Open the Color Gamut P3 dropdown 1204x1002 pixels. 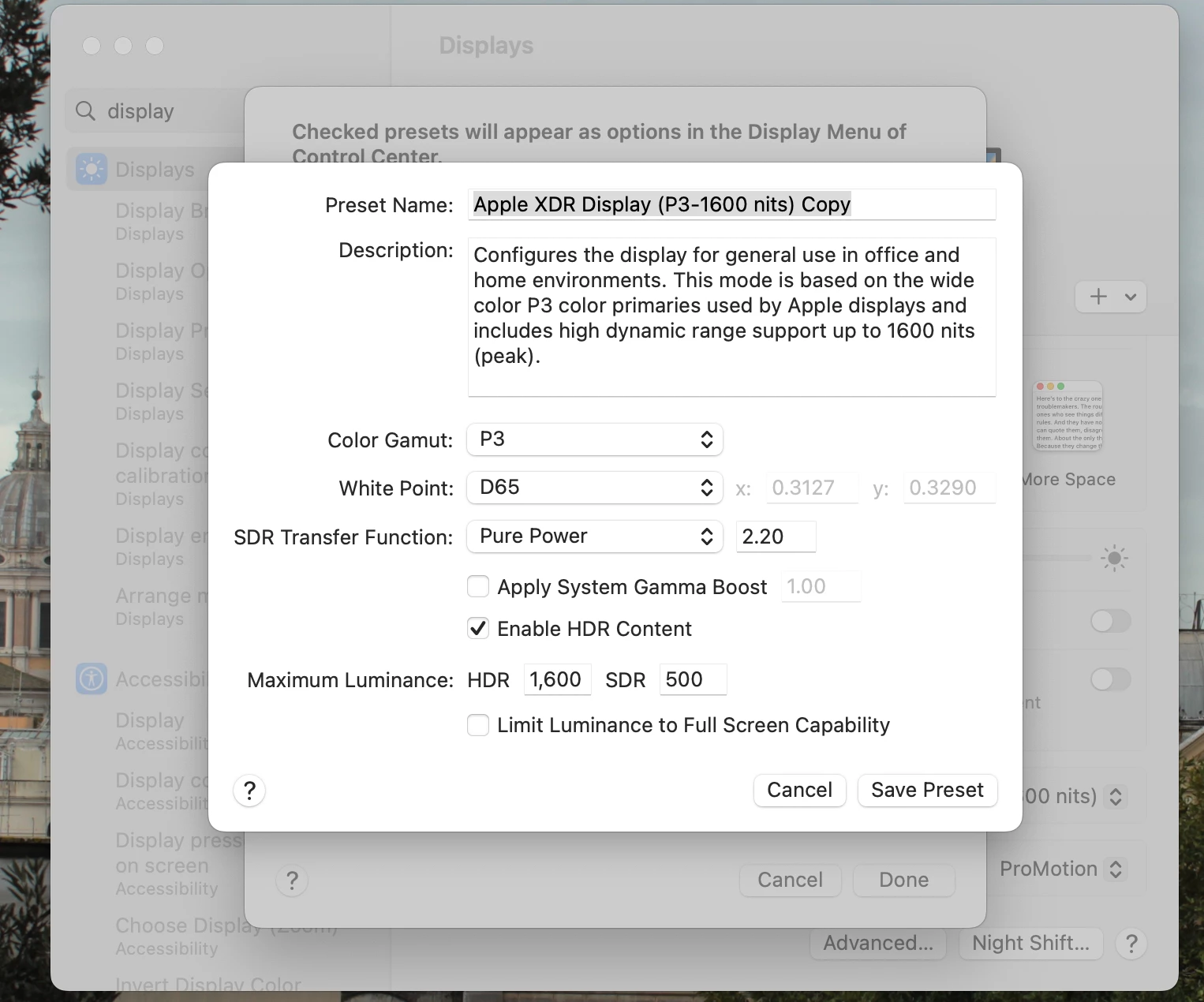(x=595, y=439)
